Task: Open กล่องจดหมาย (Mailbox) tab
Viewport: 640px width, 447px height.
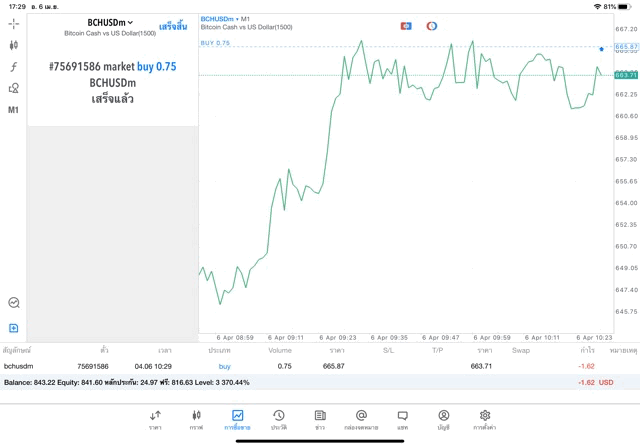Action: [x=361, y=420]
